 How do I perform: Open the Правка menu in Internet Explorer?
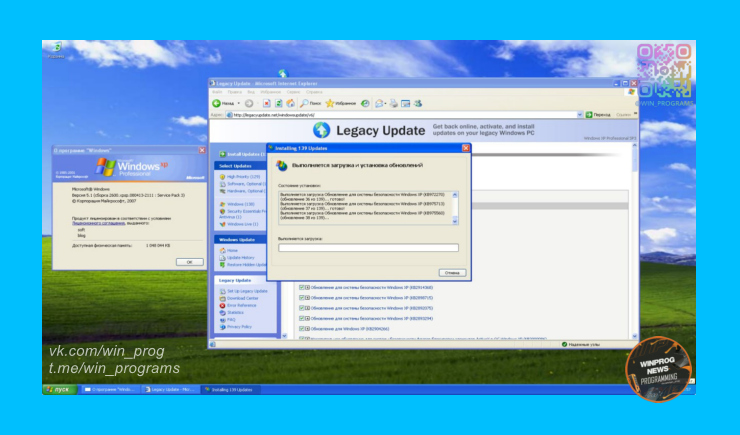(235, 92)
